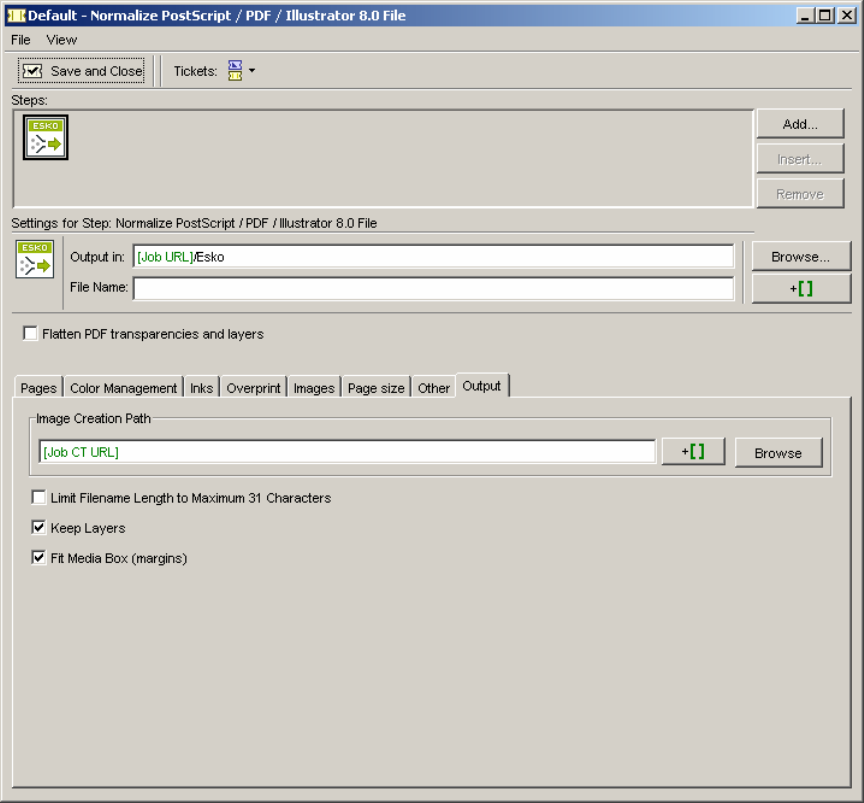The width and height of the screenshot is (864, 803).
Task: Select the Output tab
Action: point(482,386)
